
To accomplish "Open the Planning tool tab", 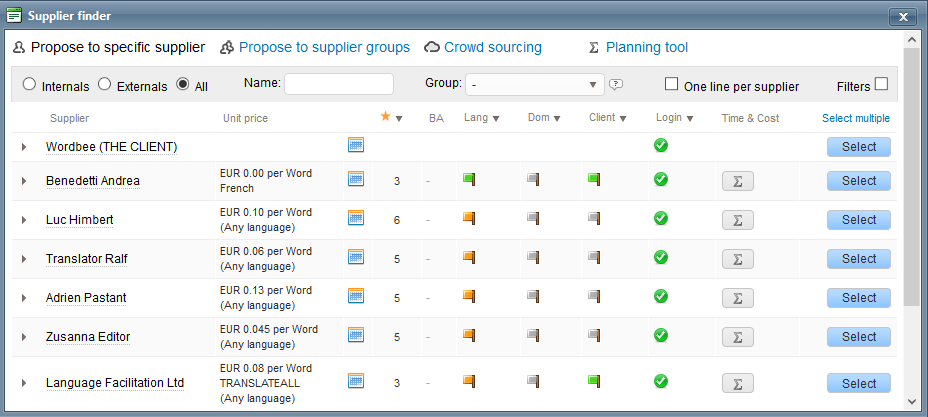I will pyautogui.click(x=646, y=47).
